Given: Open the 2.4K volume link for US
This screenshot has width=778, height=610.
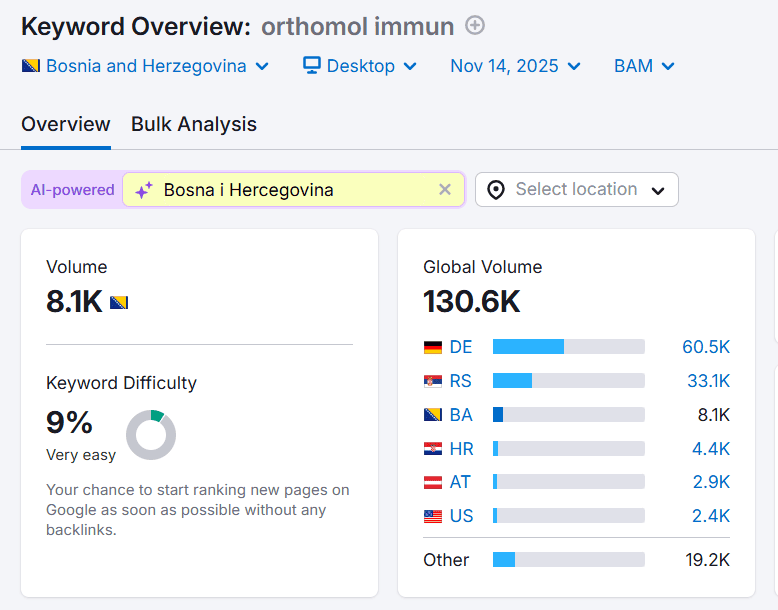Looking at the screenshot, I should point(711,516).
